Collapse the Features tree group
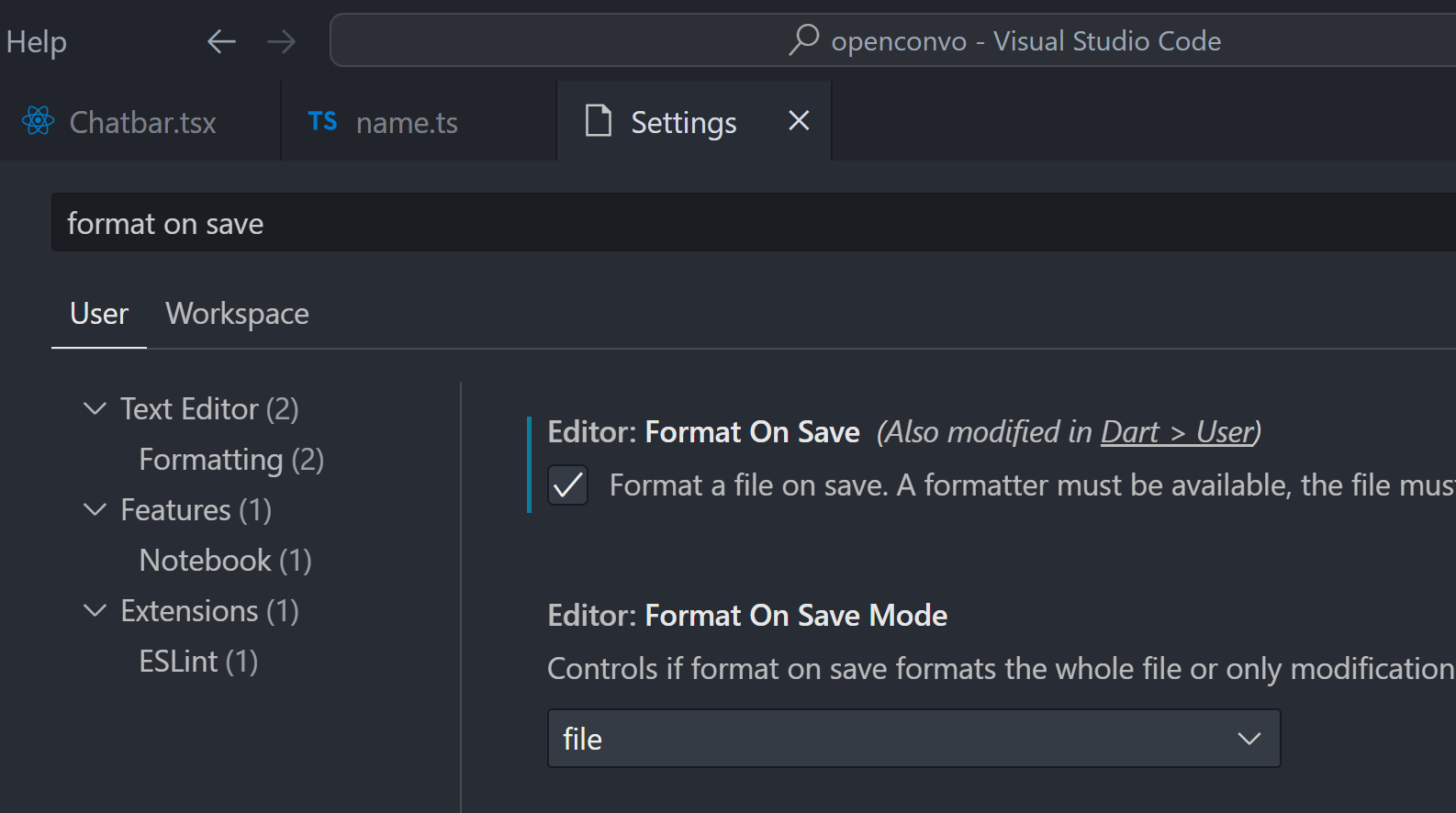 pos(95,509)
